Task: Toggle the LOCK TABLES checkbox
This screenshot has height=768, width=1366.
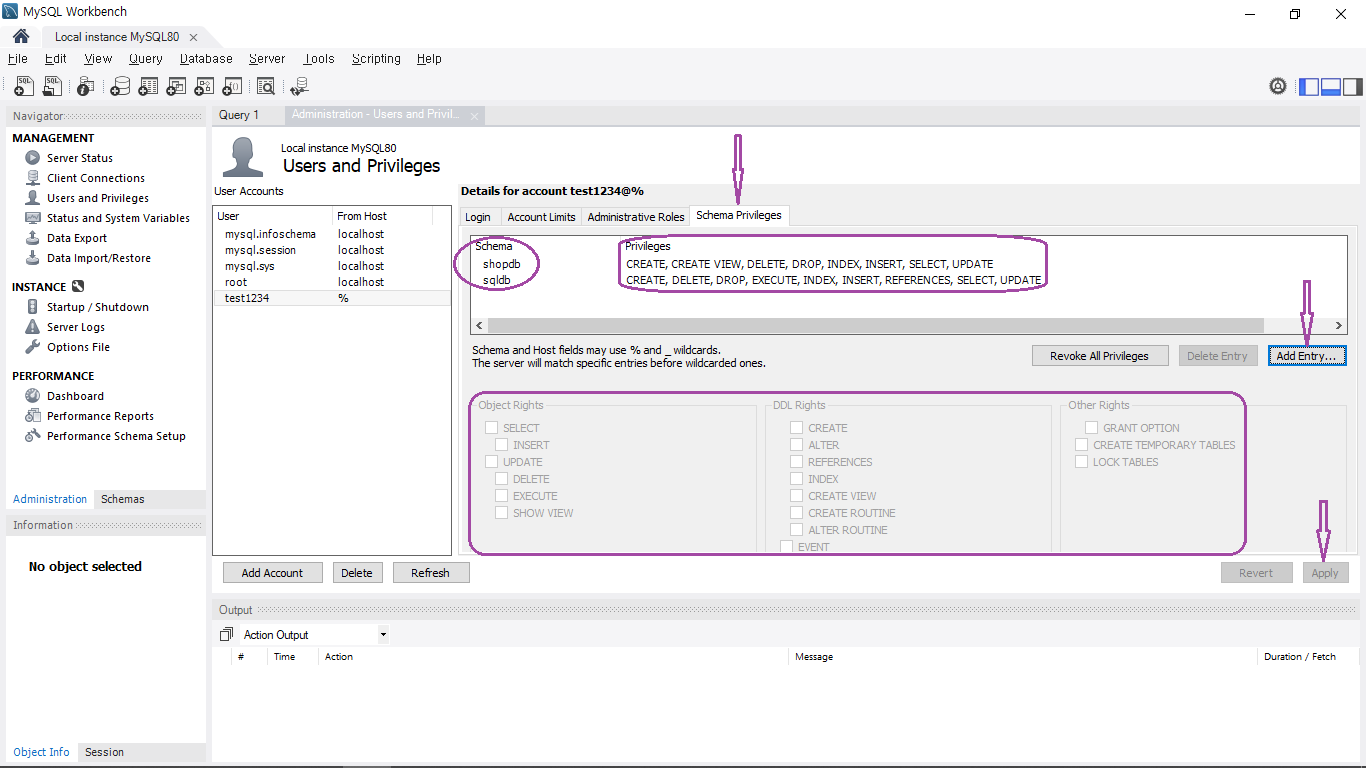Action: [x=1082, y=462]
